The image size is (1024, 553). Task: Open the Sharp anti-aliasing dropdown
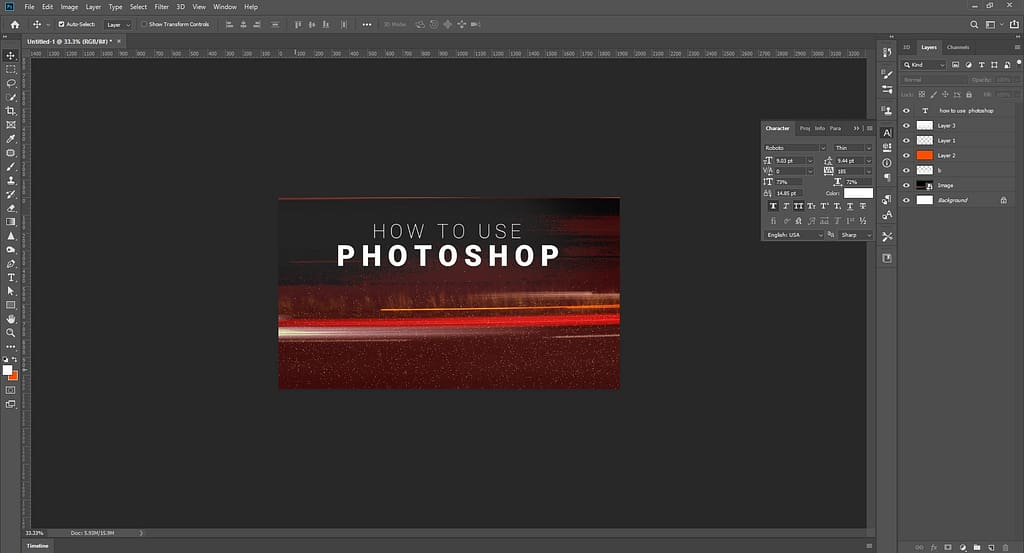pyautogui.click(x=856, y=235)
